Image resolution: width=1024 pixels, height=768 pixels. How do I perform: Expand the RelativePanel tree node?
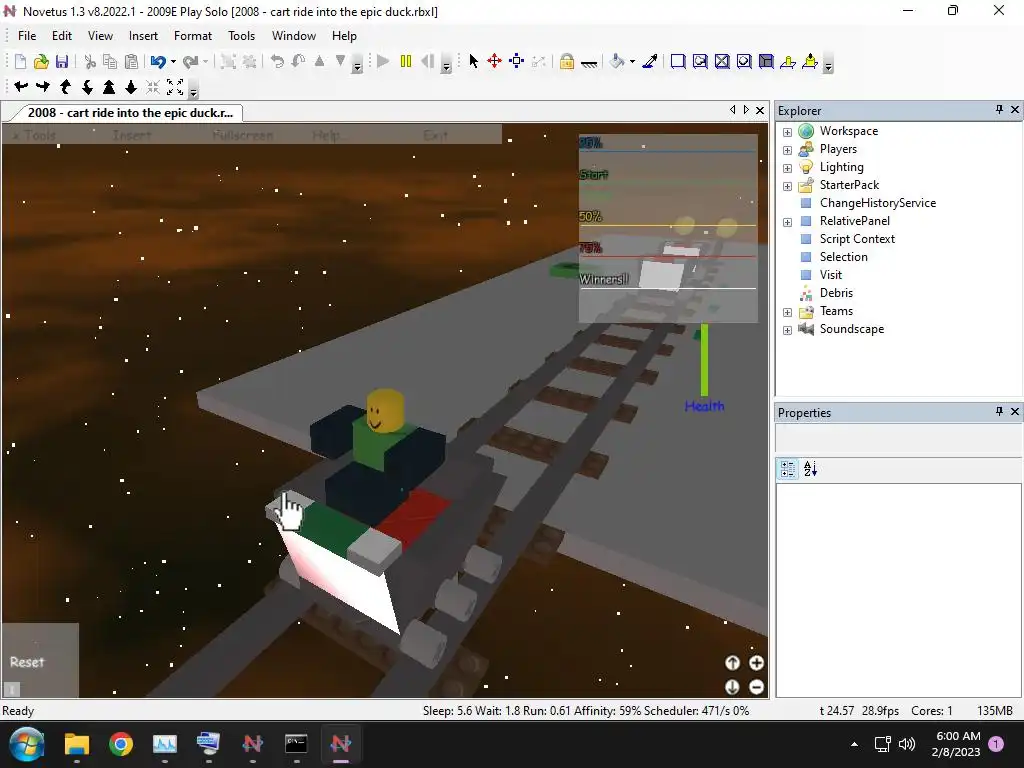click(x=788, y=222)
